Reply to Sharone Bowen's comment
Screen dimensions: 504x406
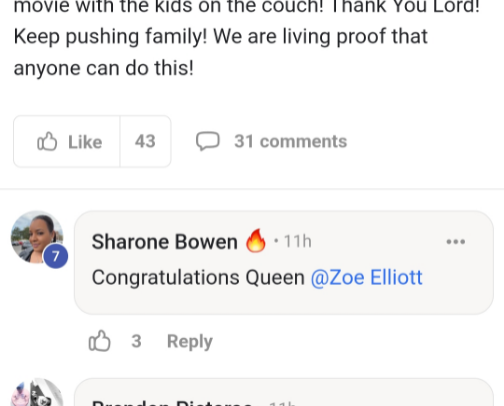tap(190, 342)
